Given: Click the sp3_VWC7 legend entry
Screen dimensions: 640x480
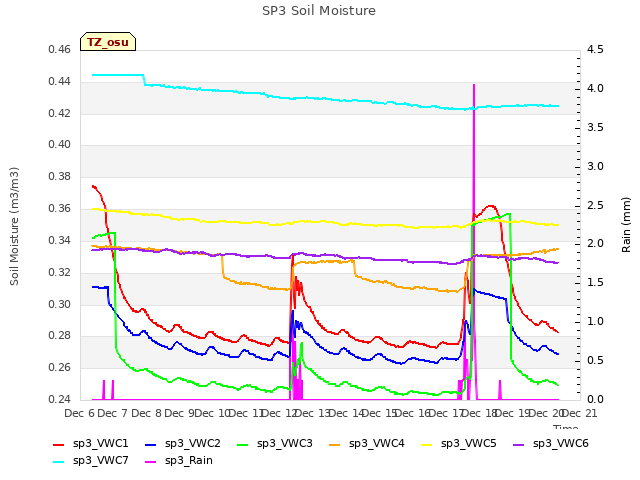Looking at the screenshot, I should [x=91, y=461].
